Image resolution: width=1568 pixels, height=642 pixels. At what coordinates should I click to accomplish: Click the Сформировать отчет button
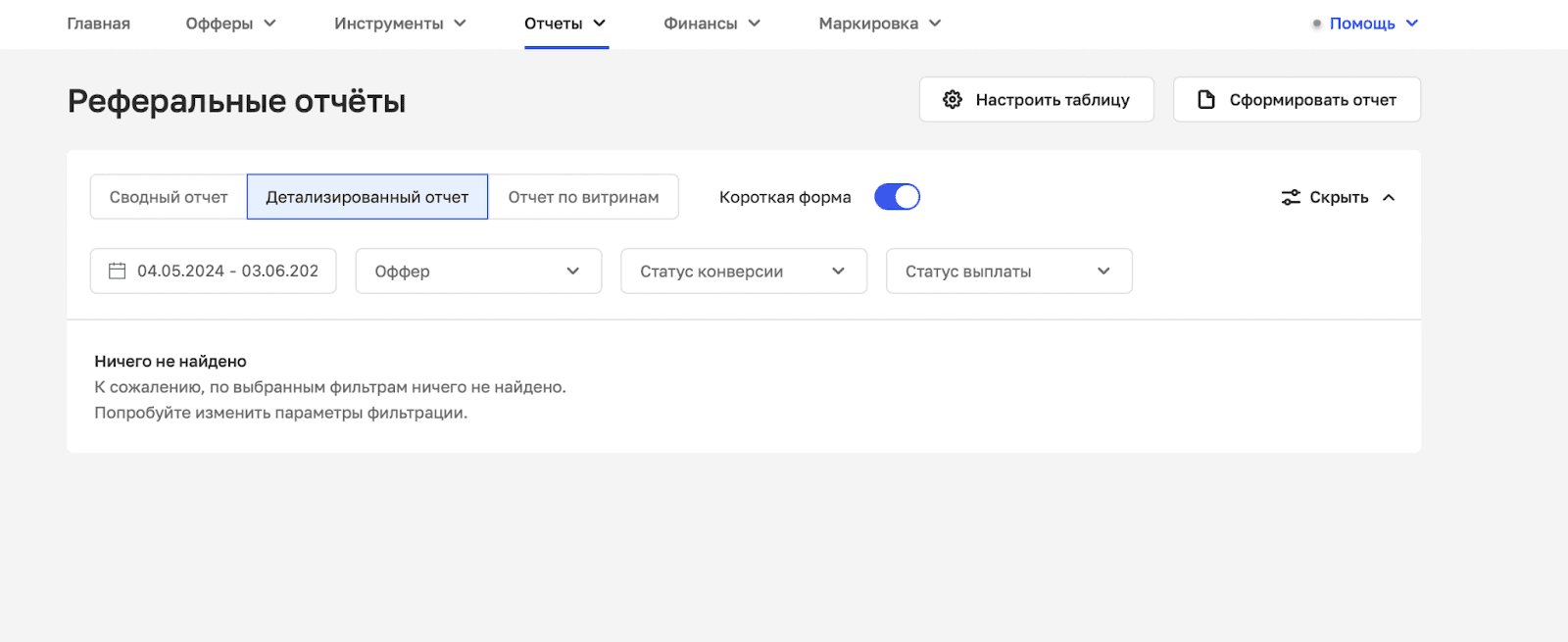tap(1298, 99)
